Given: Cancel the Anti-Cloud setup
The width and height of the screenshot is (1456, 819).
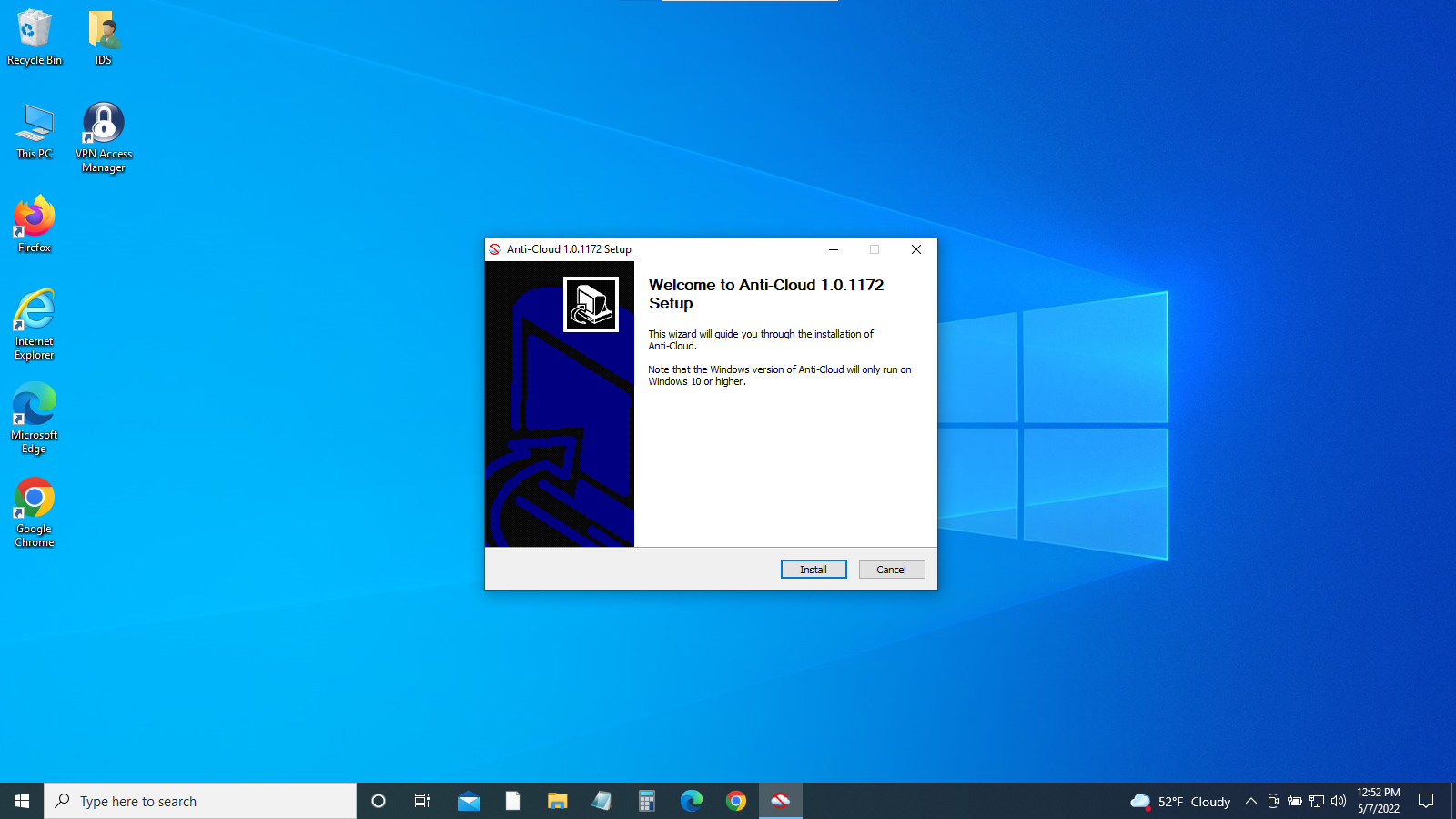Looking at the screenshot, I should [892, 570].
